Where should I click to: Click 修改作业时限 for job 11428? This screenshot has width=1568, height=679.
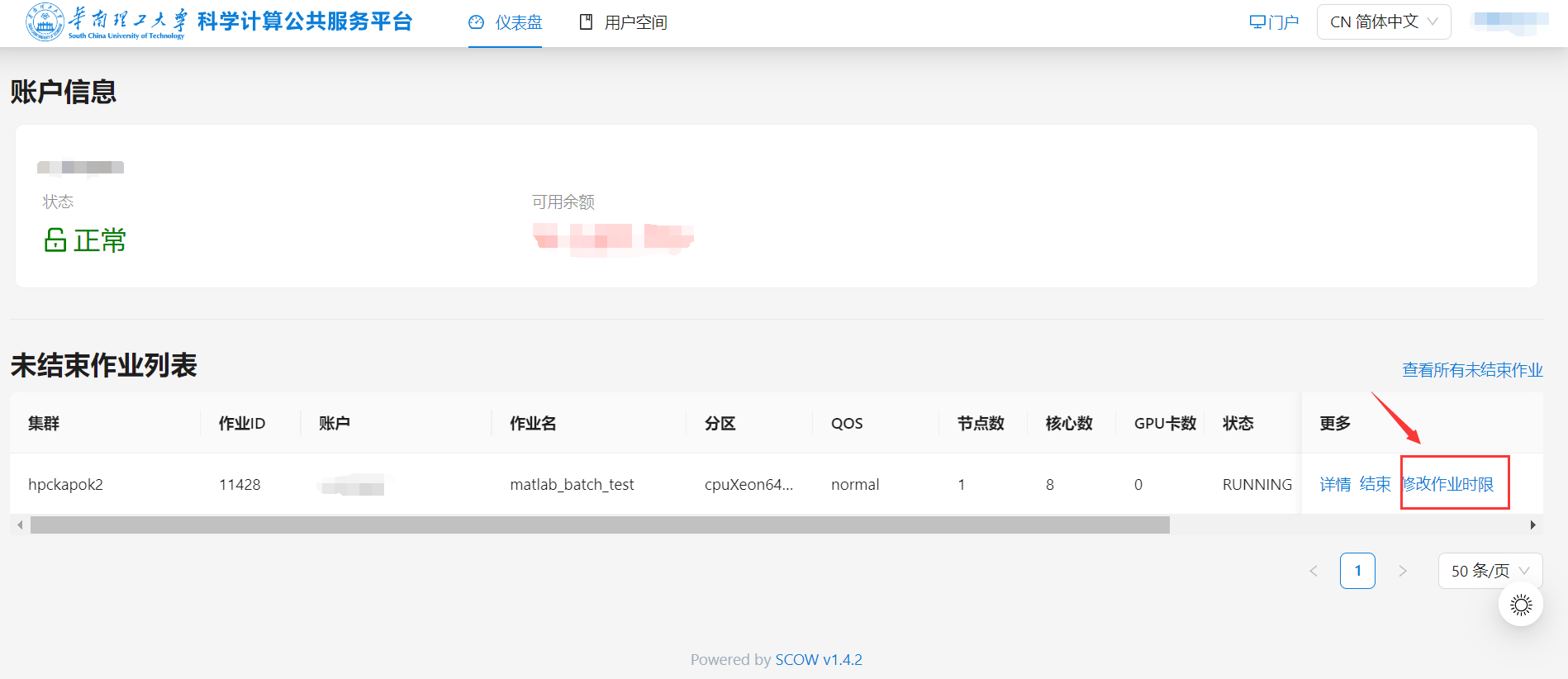(1447, 484)
